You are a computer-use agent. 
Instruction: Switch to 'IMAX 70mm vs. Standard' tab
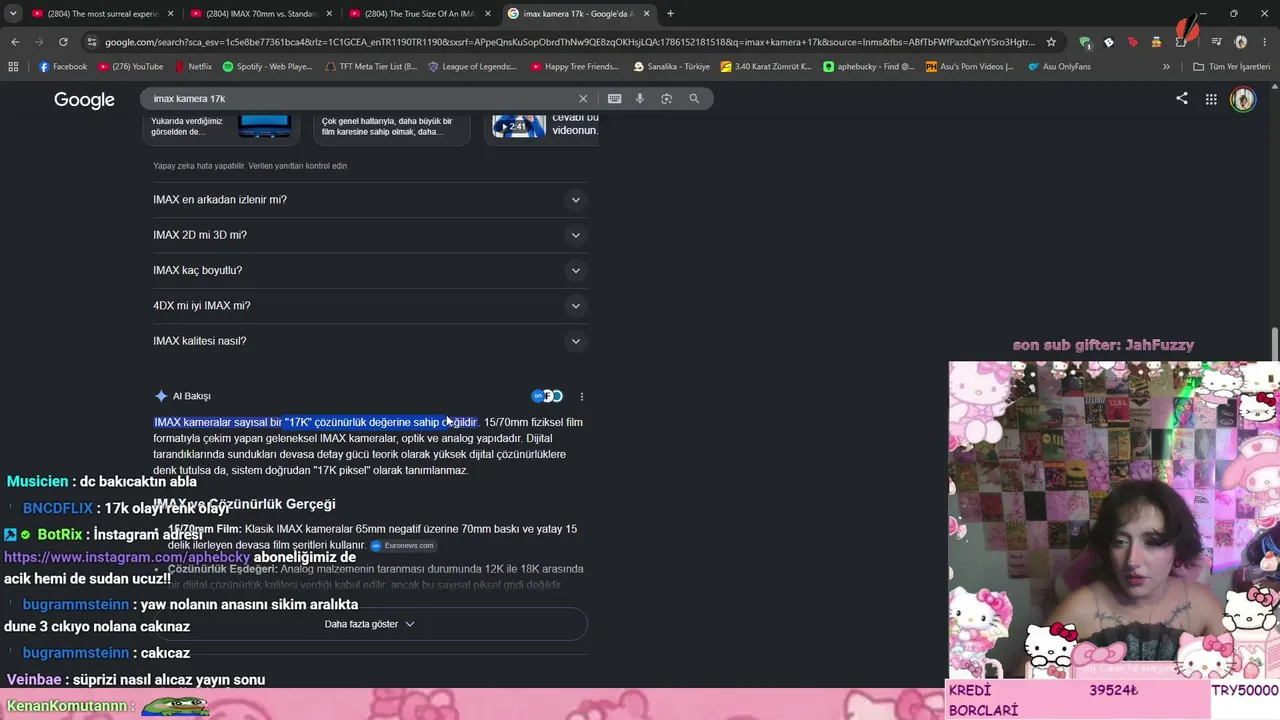coord(262,14)
